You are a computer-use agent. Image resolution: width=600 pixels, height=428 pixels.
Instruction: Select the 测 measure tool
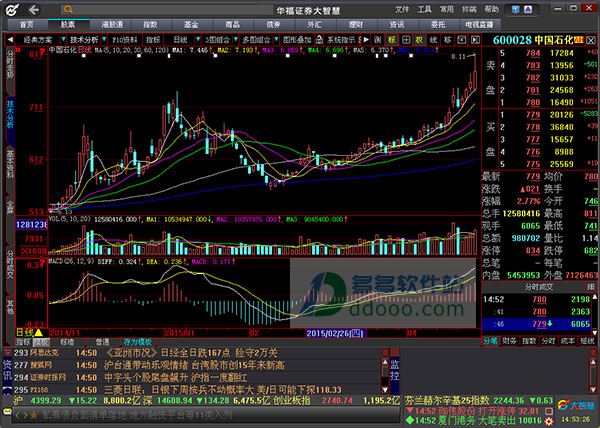click(378, 39)
